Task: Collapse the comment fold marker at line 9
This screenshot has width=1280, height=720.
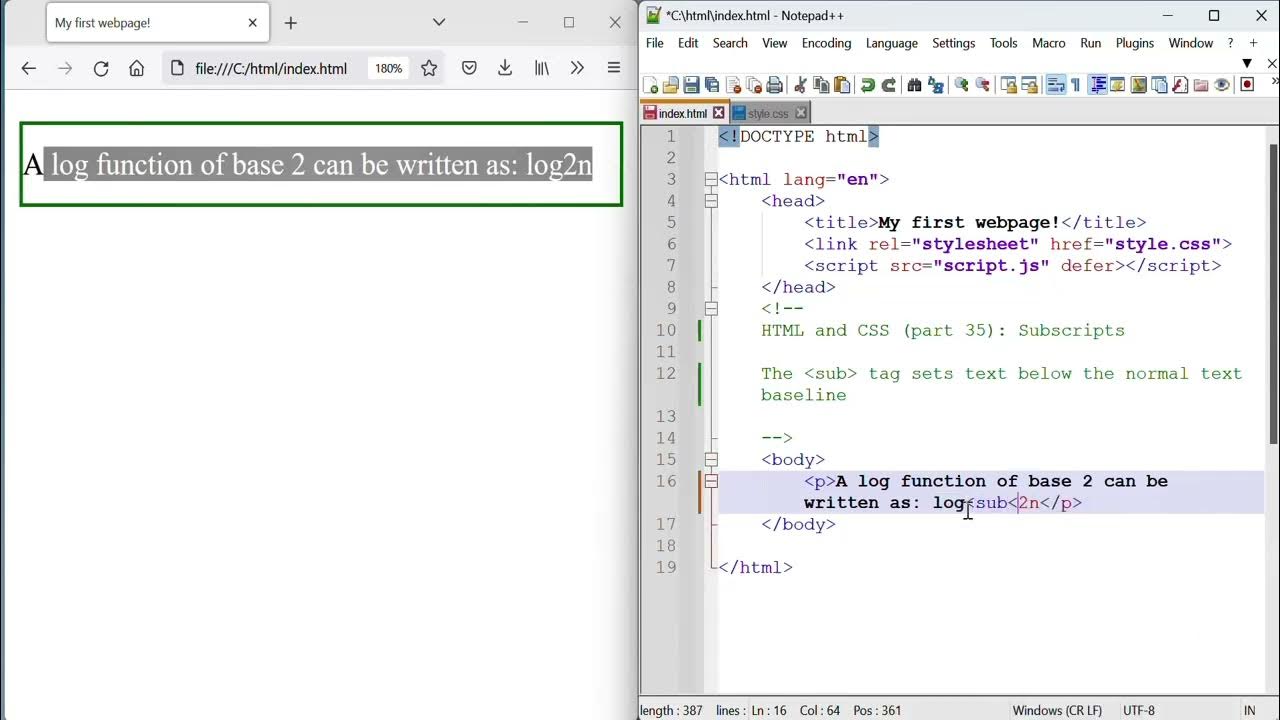Action: point(711,309)
